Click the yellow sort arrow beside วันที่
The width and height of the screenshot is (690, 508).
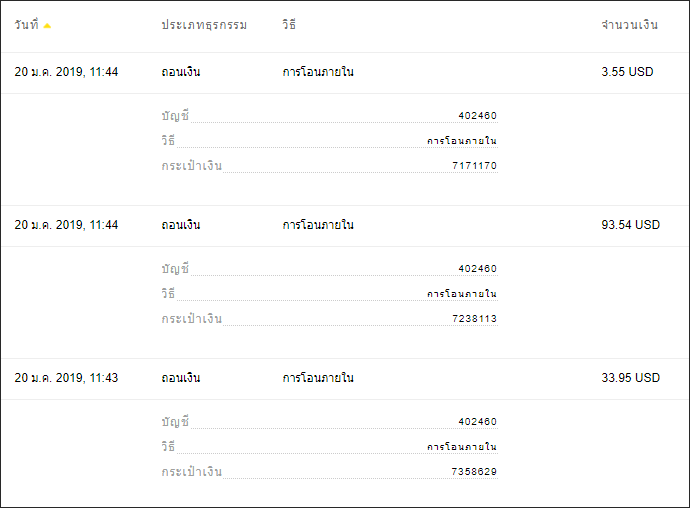click(x=47, y=26)
